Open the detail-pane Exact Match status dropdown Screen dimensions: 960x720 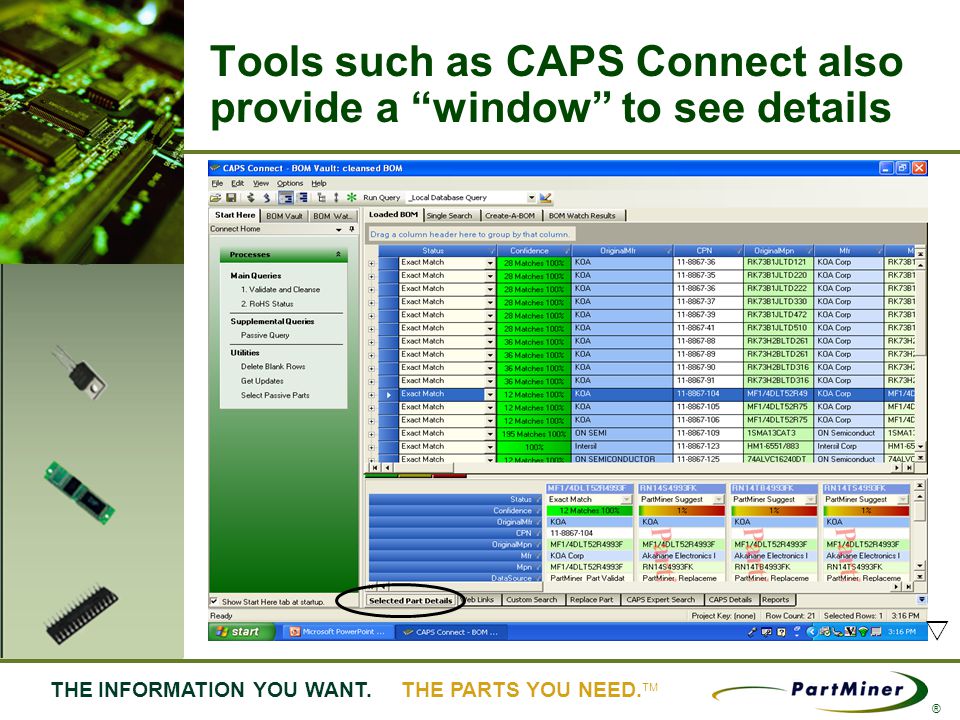[x=626, y=500]
